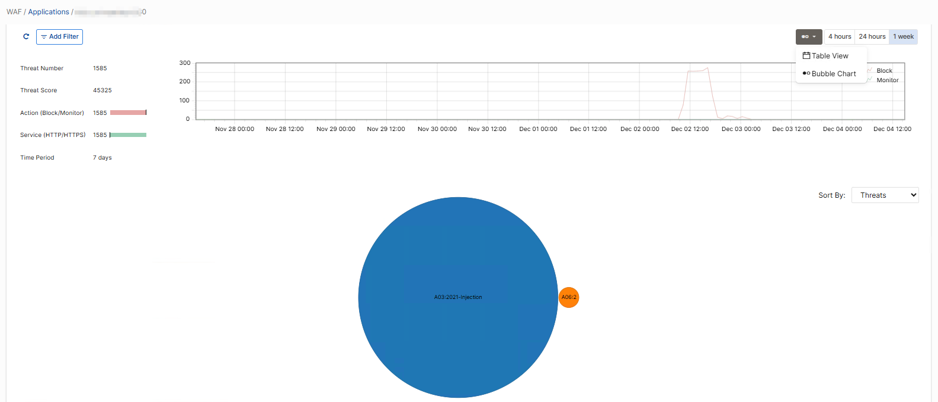Choose Bubble Chart from the menu
This screenshot has width=938, height=402.
click(831, 74)
